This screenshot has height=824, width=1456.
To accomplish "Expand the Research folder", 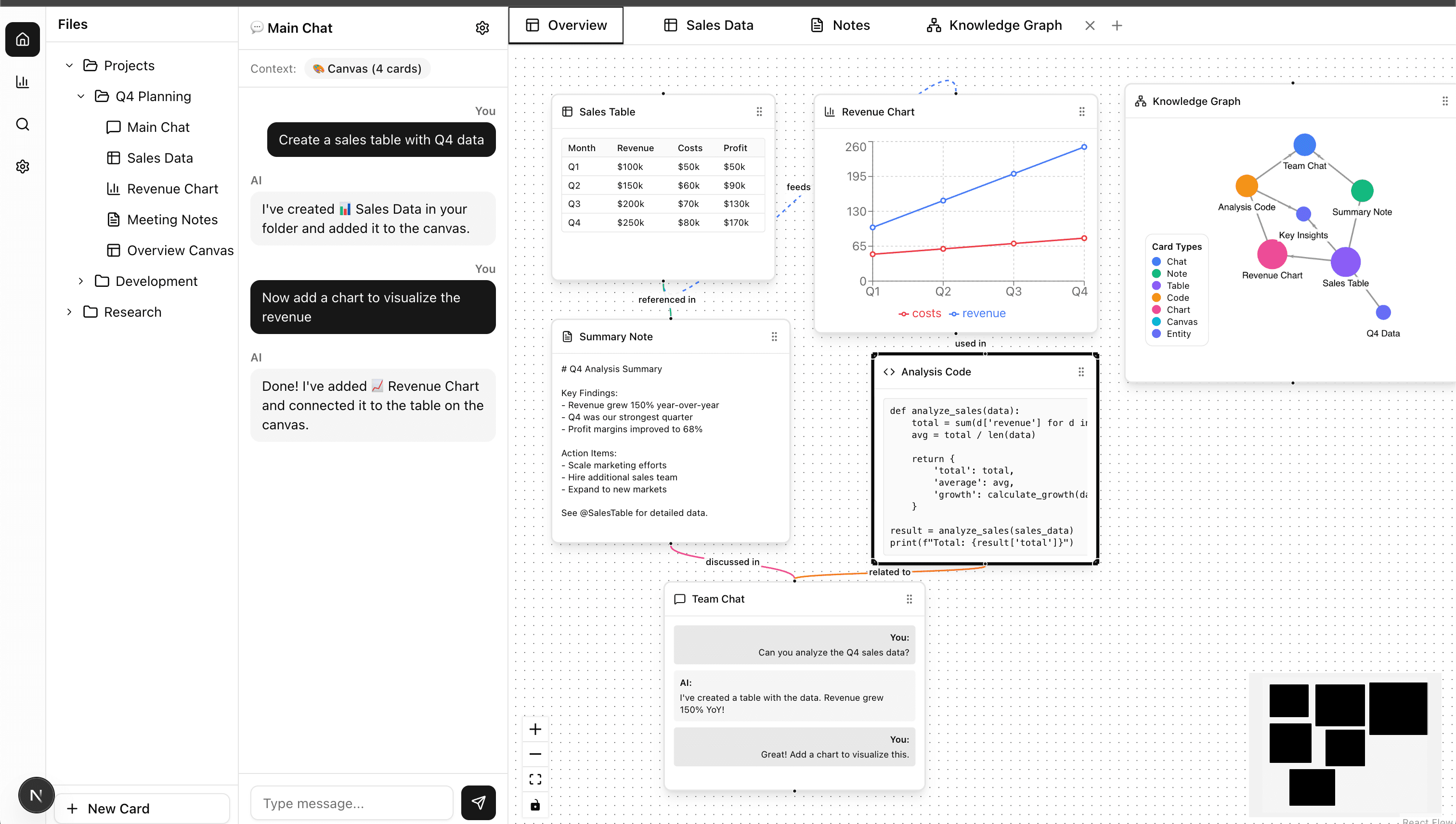I will pyautogui.click(x=69, y=312).
